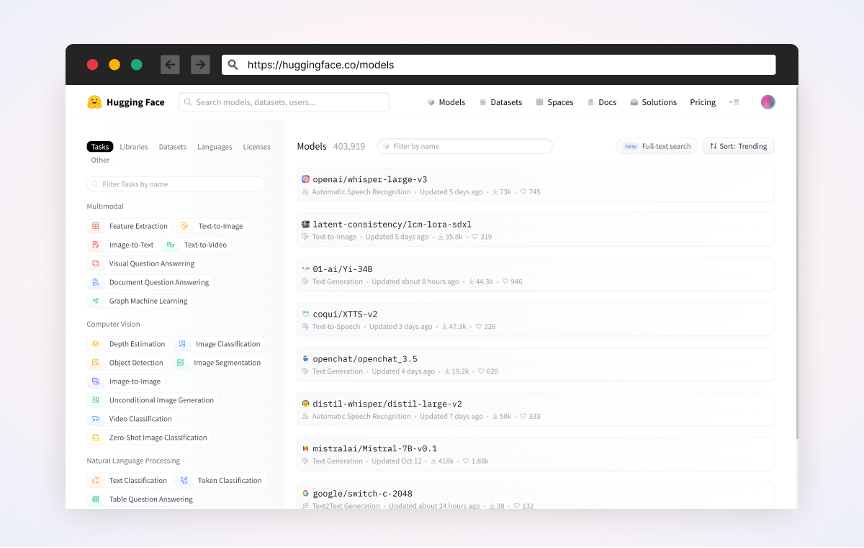Focus the Filter Tasks by name field
This screenshot has height=548, width=864.
176,184
